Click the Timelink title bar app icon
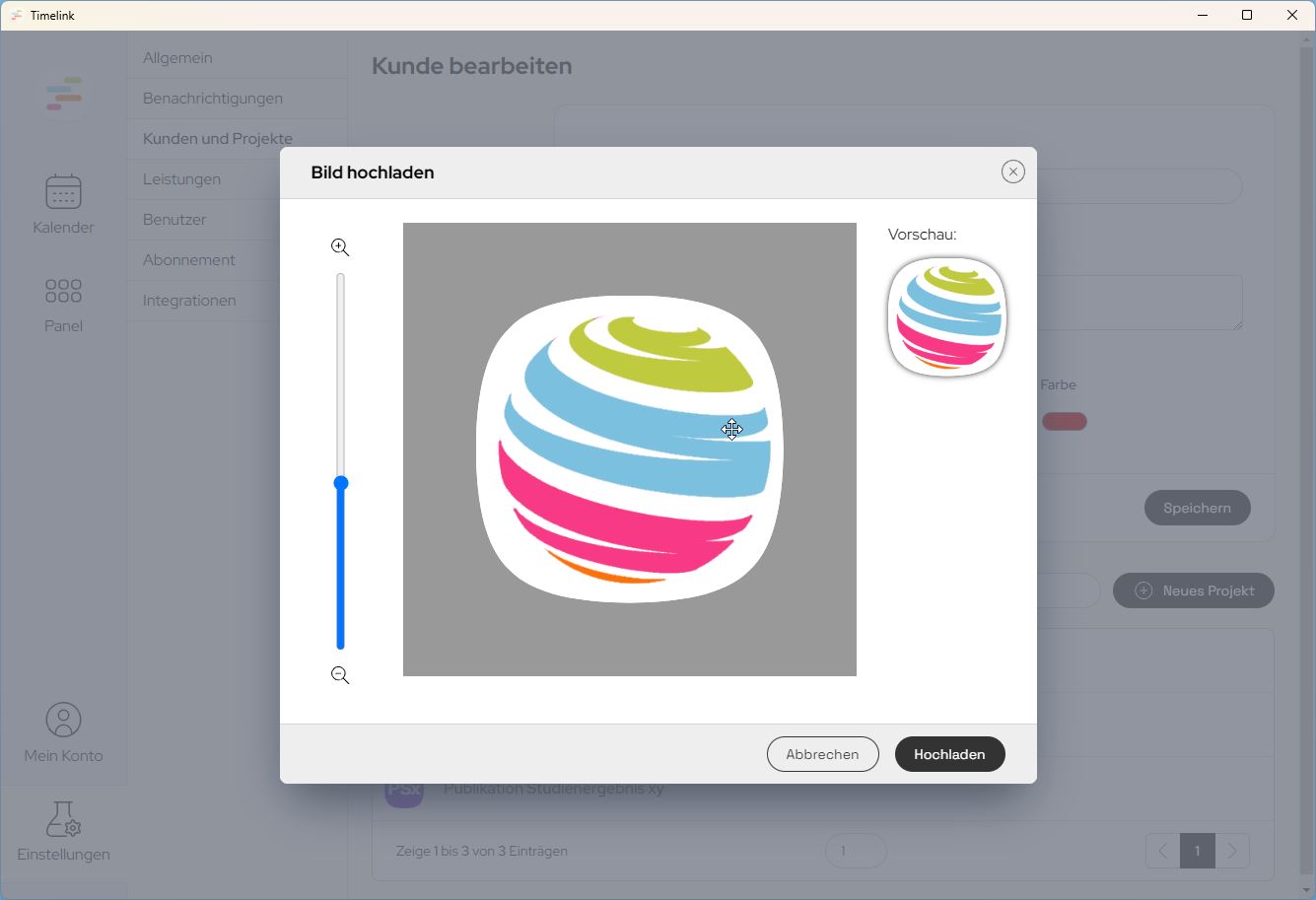This screenshot has width=1316, height=900. tap(17, 16)
